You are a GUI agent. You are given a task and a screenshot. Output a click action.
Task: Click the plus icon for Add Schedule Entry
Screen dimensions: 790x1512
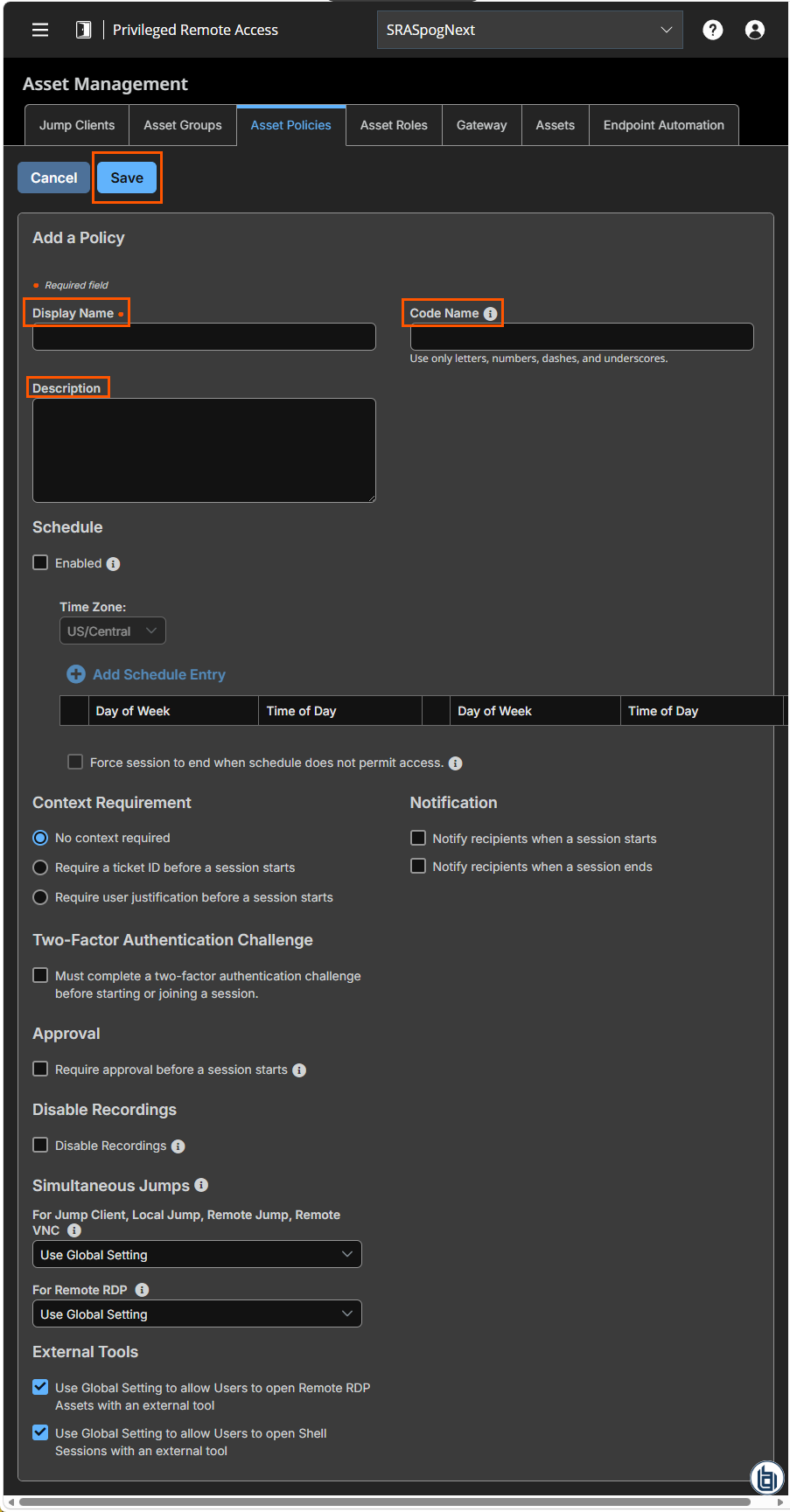(x=76, y=674)
